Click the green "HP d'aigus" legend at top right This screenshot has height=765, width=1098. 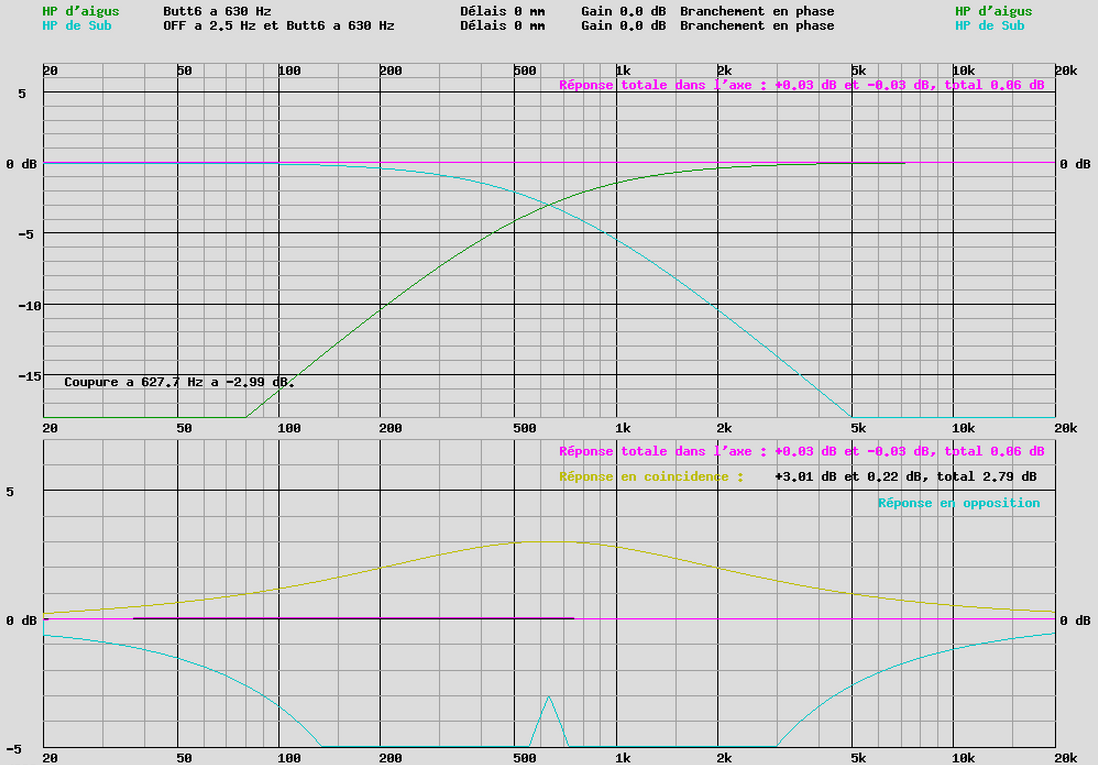tap(994, 11)
